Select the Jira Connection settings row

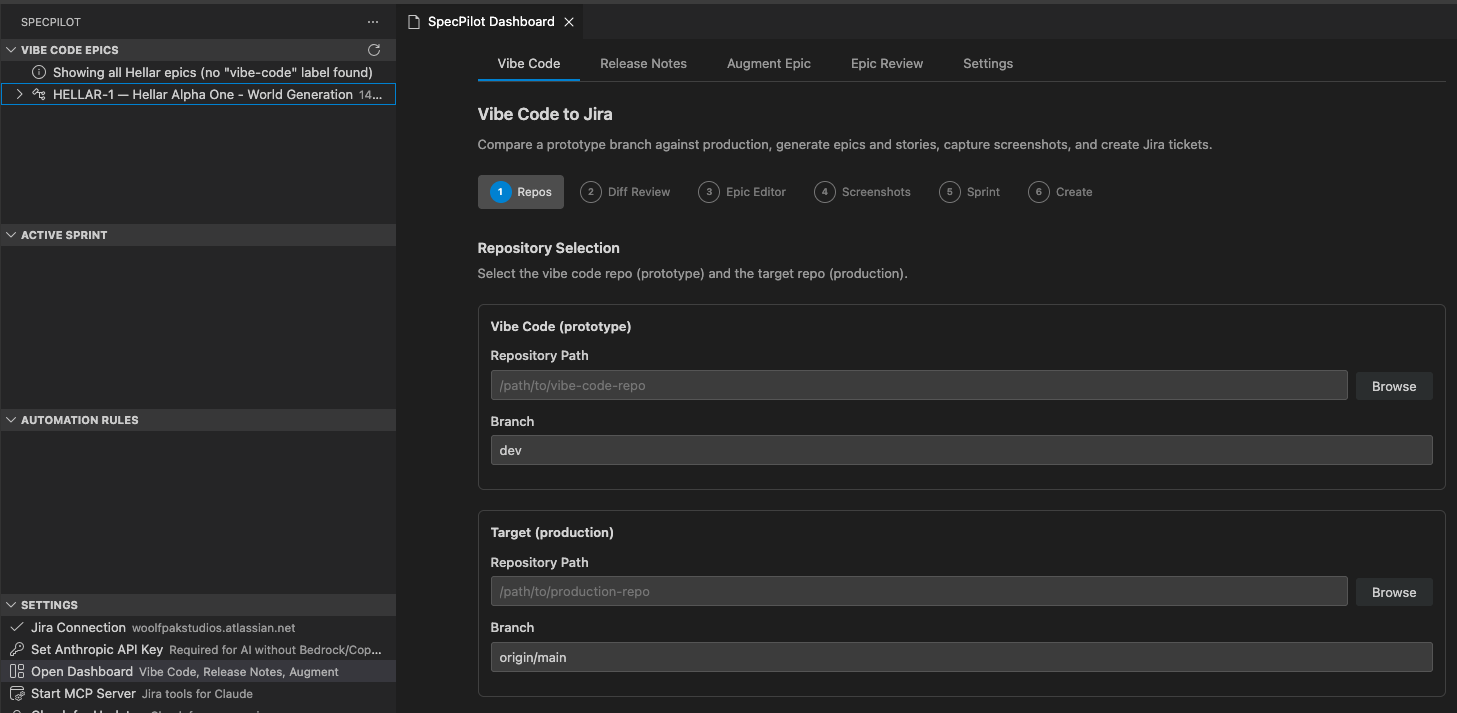pos(198,628)
